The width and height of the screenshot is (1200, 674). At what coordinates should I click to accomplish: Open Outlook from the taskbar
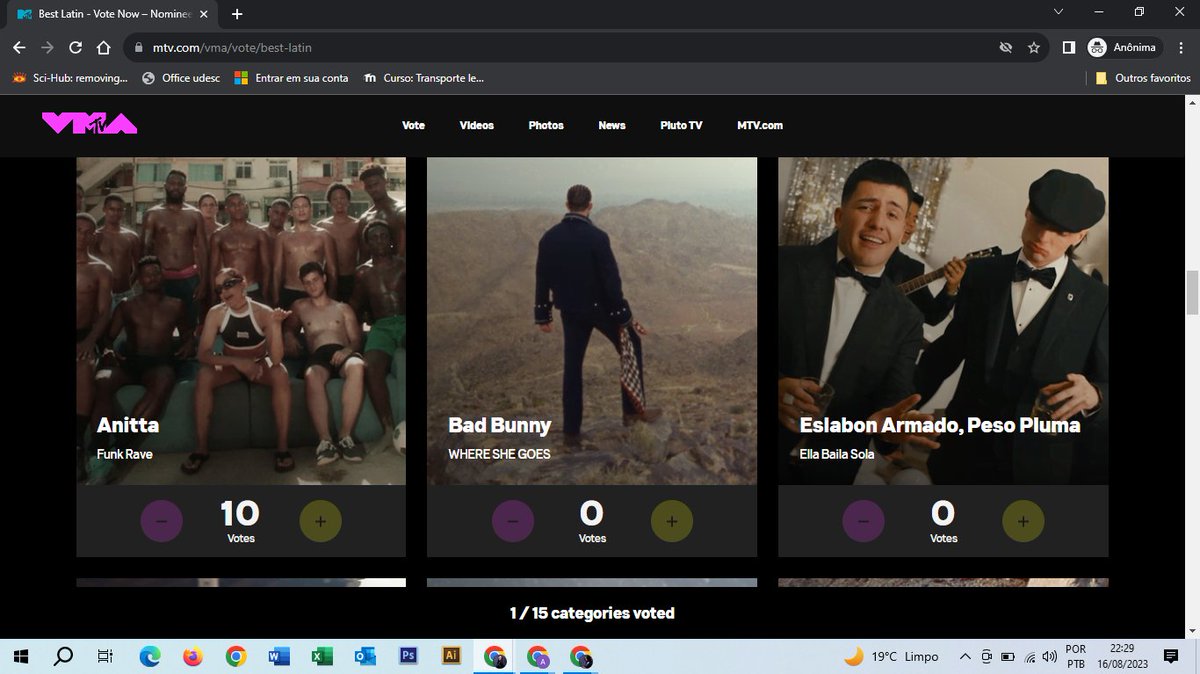pyautogui.click(x=365, y=657)
